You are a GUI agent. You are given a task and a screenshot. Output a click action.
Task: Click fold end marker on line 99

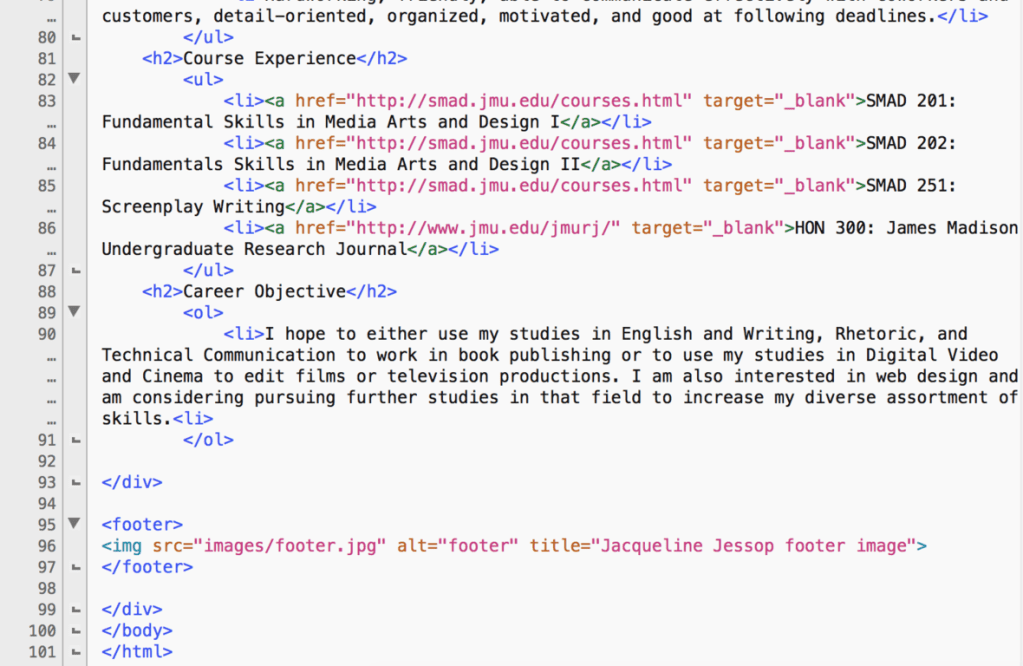tap(74, 609)
